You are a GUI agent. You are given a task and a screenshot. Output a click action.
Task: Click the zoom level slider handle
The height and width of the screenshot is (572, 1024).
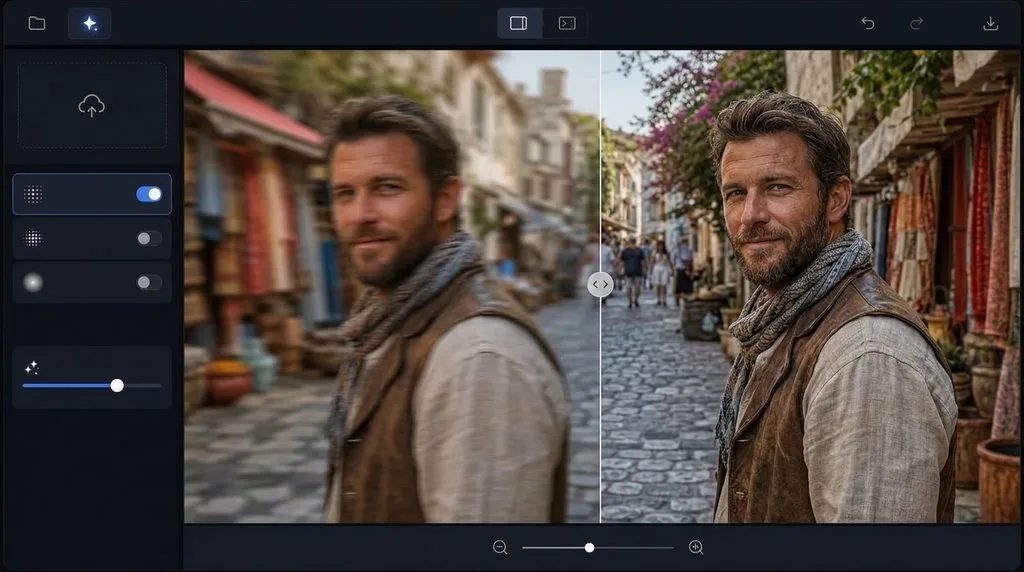[589, 548]
